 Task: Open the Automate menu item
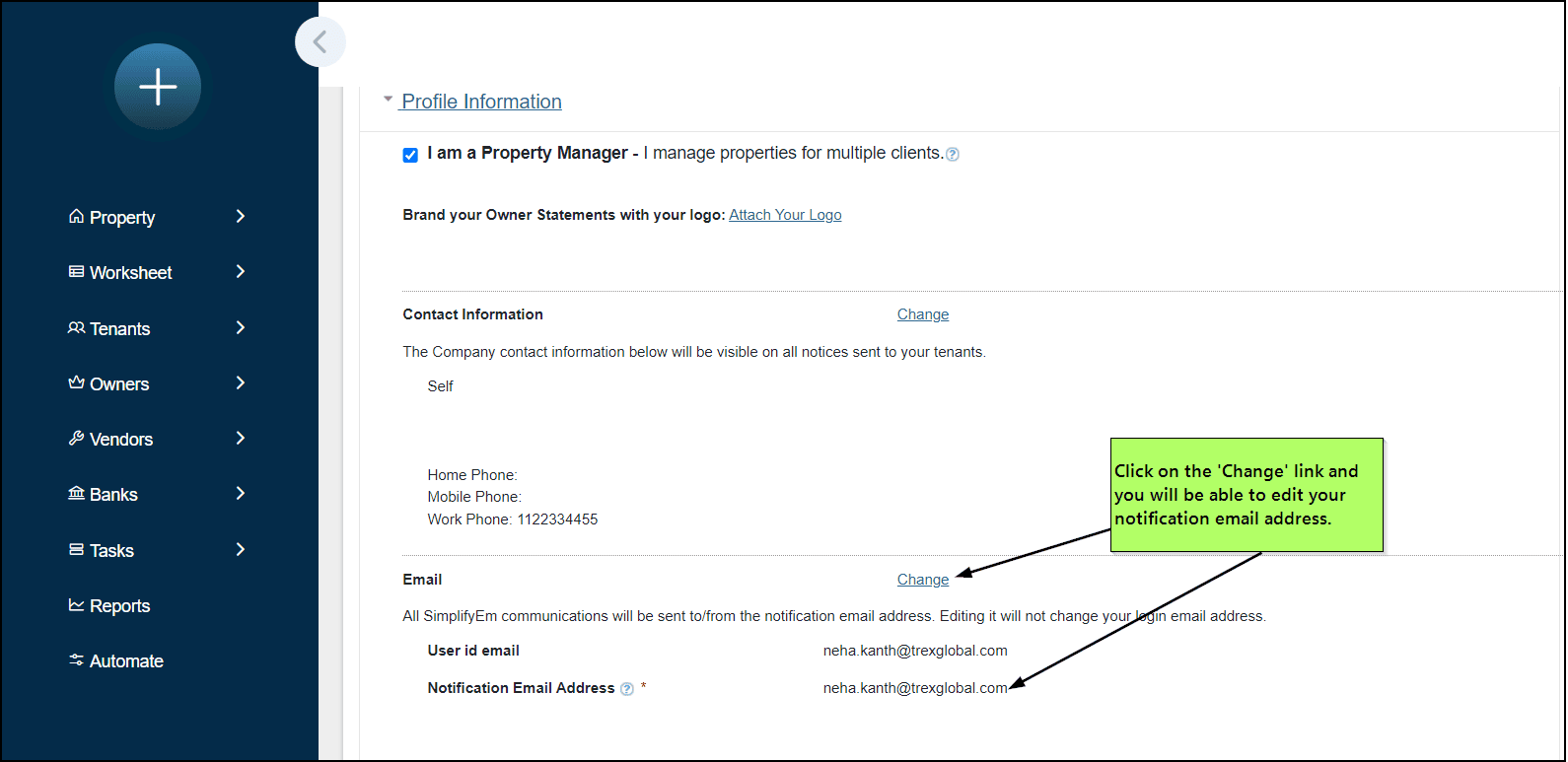point(126,661)
